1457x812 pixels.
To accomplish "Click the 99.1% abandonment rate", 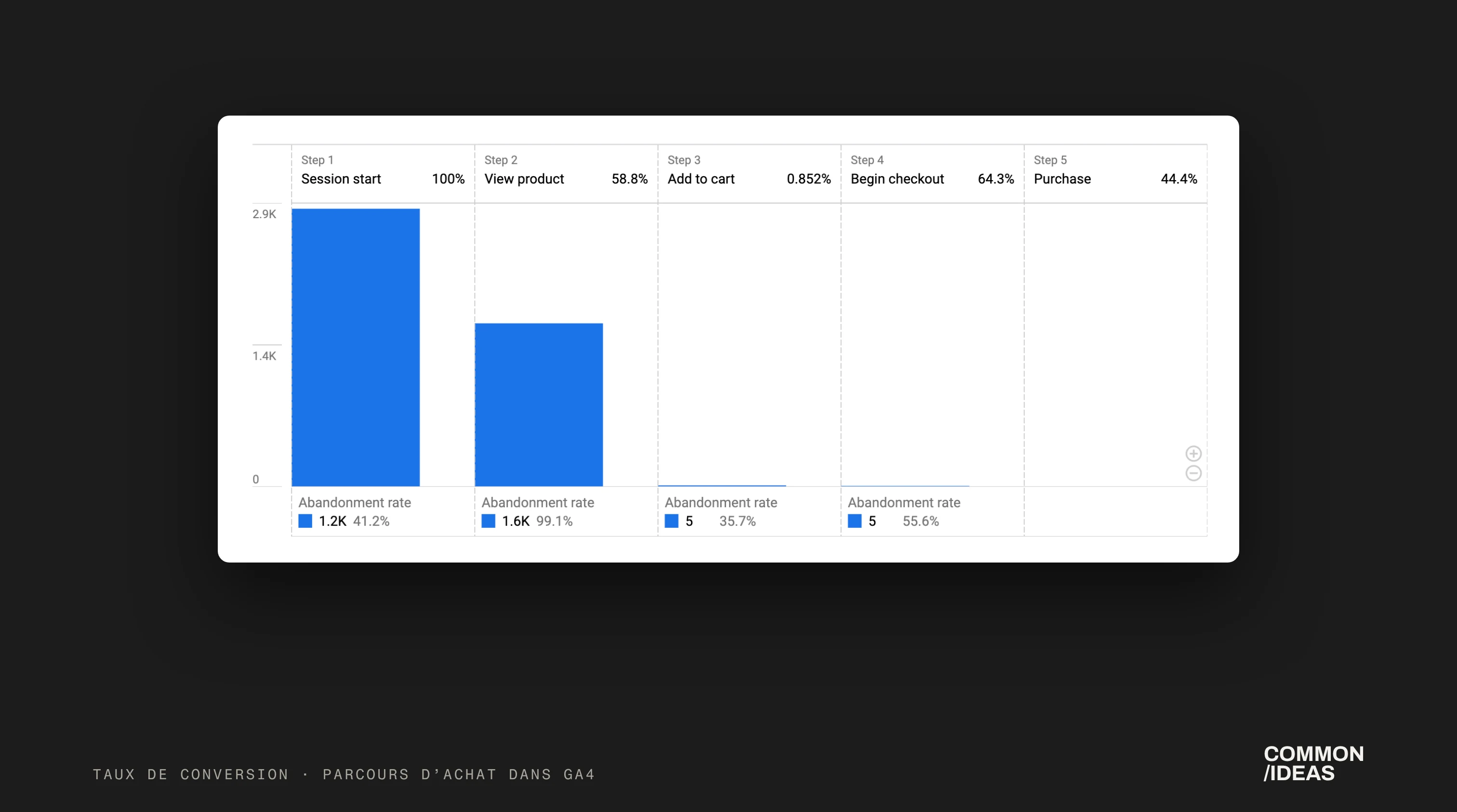I will 555,522.
